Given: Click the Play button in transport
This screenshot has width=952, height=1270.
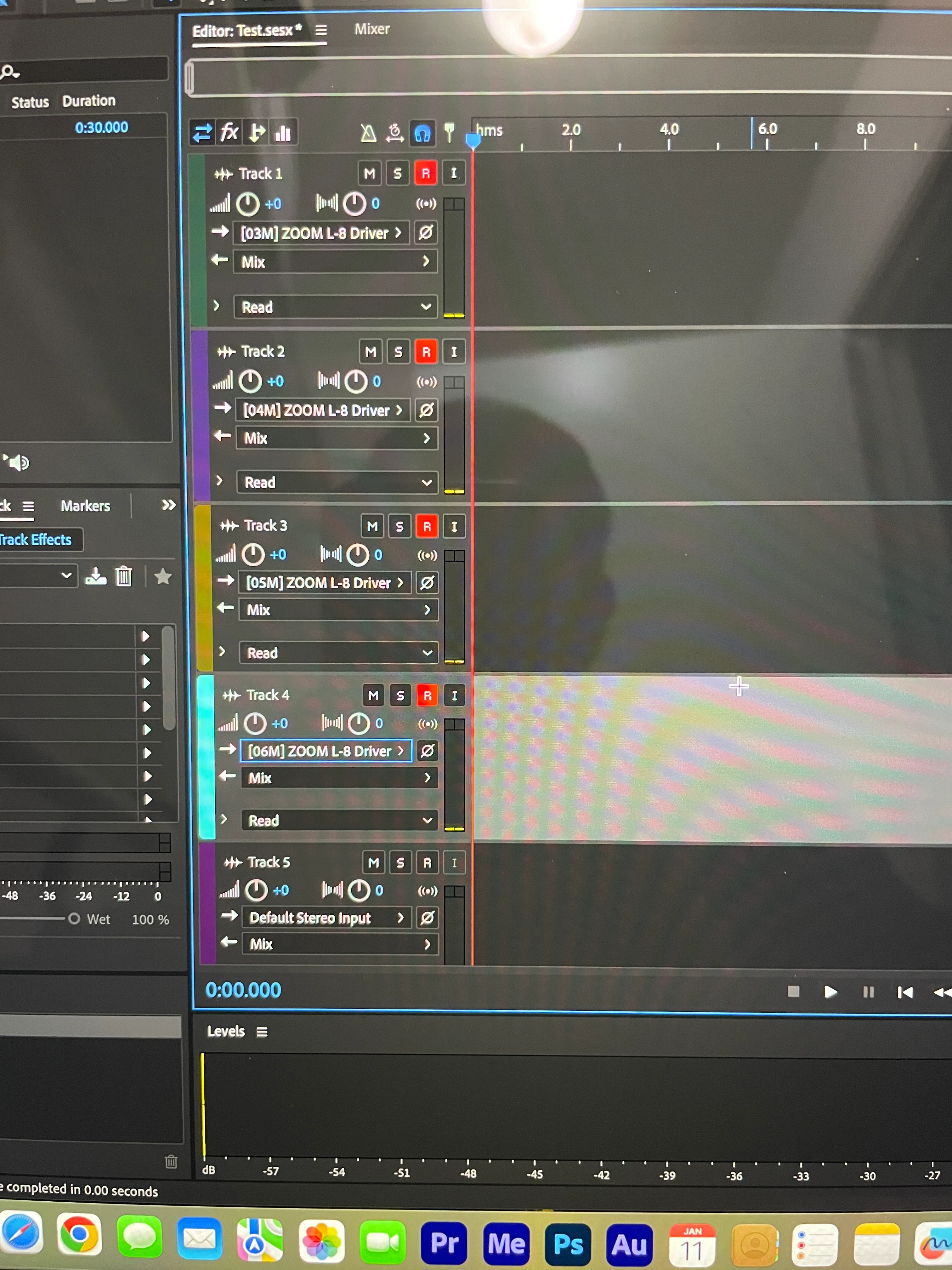Looking at the screenshot, I should click(x=830, y=992).
